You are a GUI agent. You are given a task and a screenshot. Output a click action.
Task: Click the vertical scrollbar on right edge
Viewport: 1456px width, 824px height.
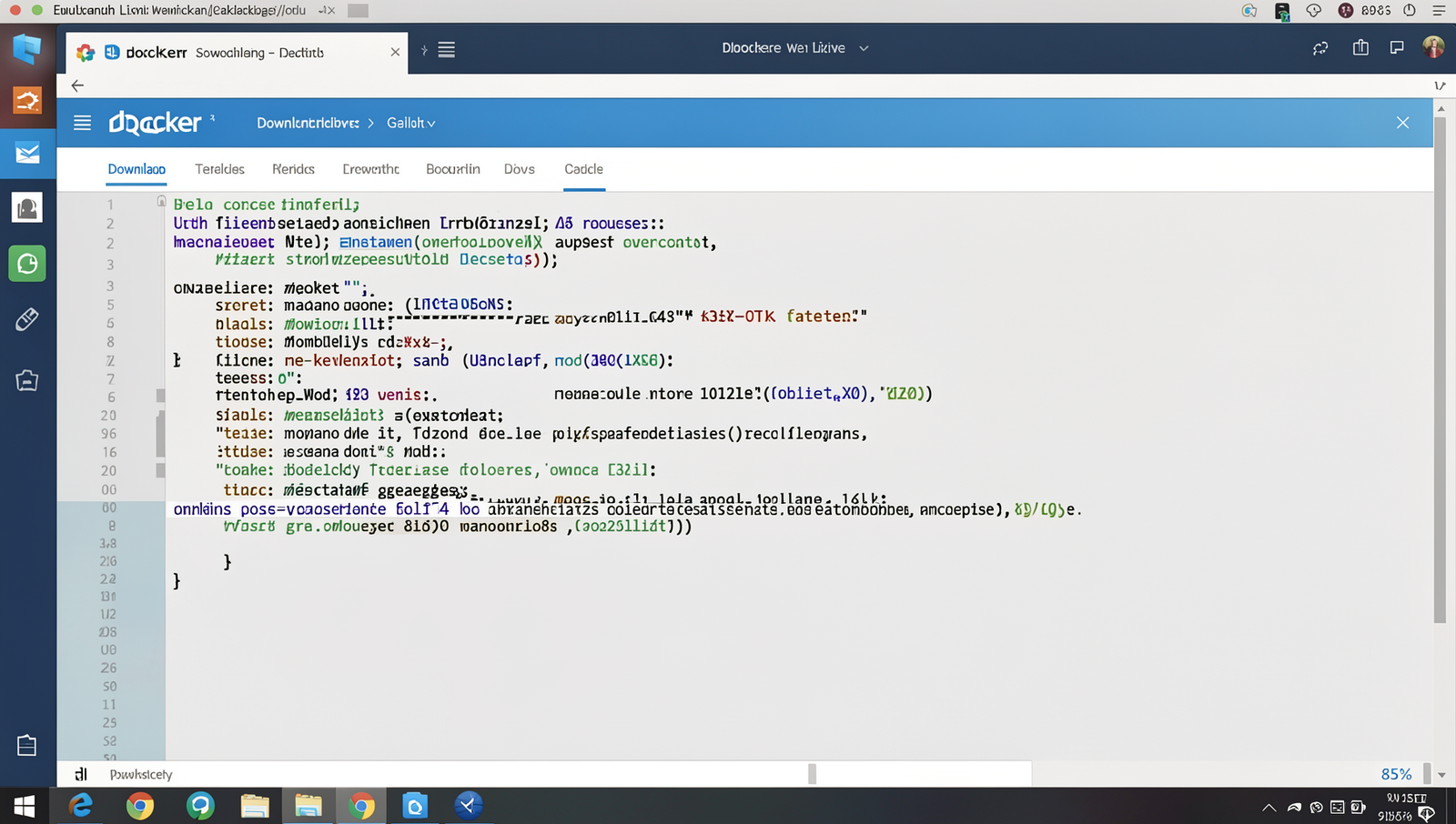coord(1440,368)
